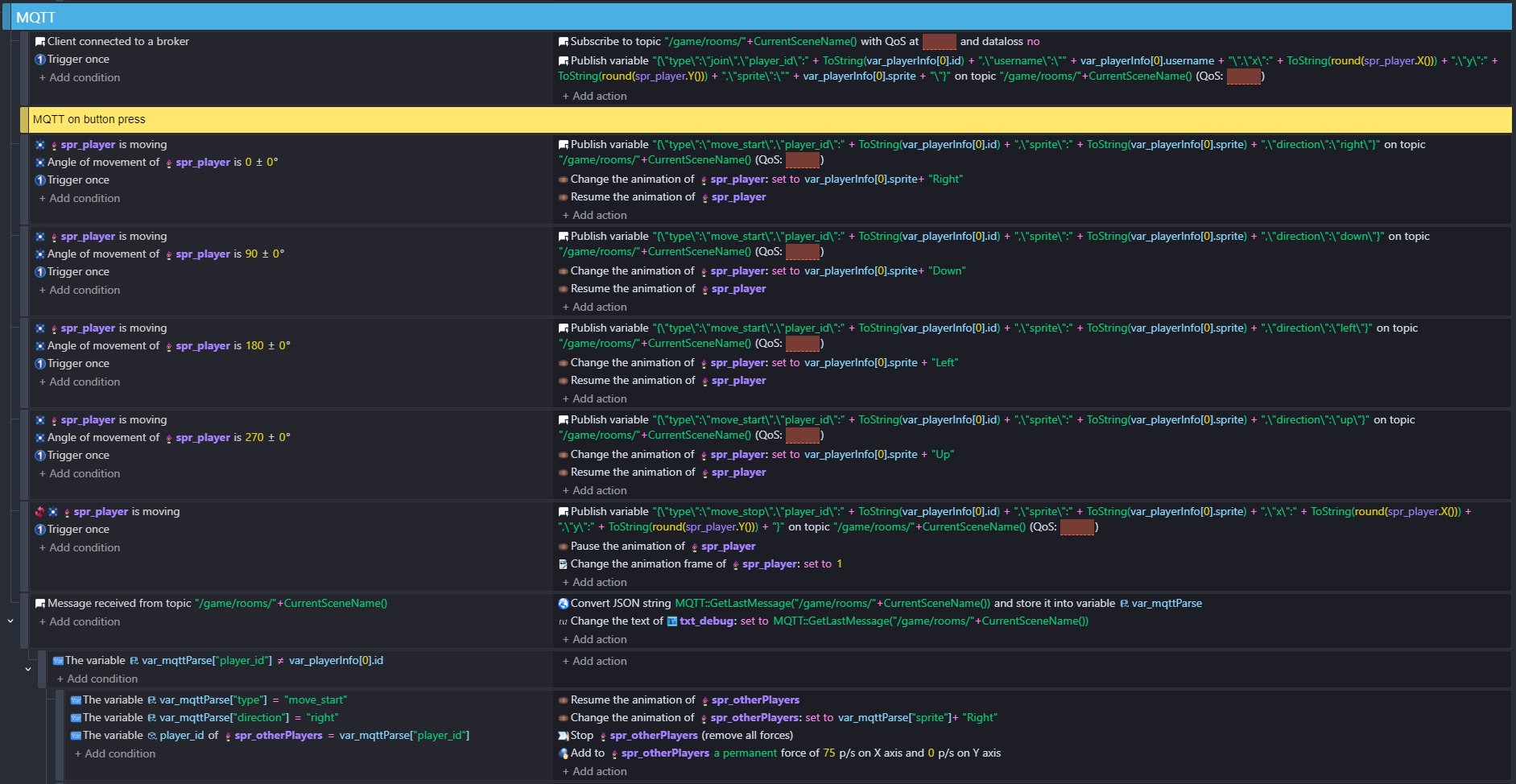
Task: Click variable icon for ["direction"] = "right" condition
Action: [x=76, y=718]
